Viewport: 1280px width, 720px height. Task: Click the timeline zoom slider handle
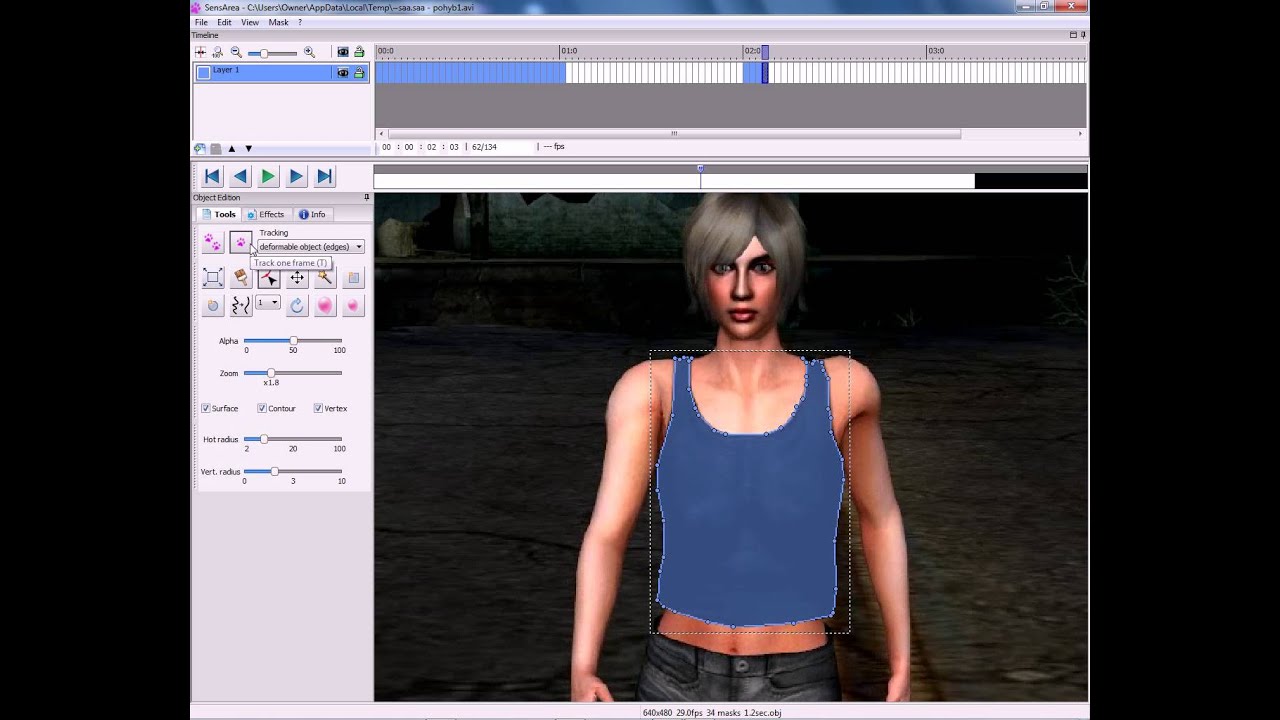263,53
